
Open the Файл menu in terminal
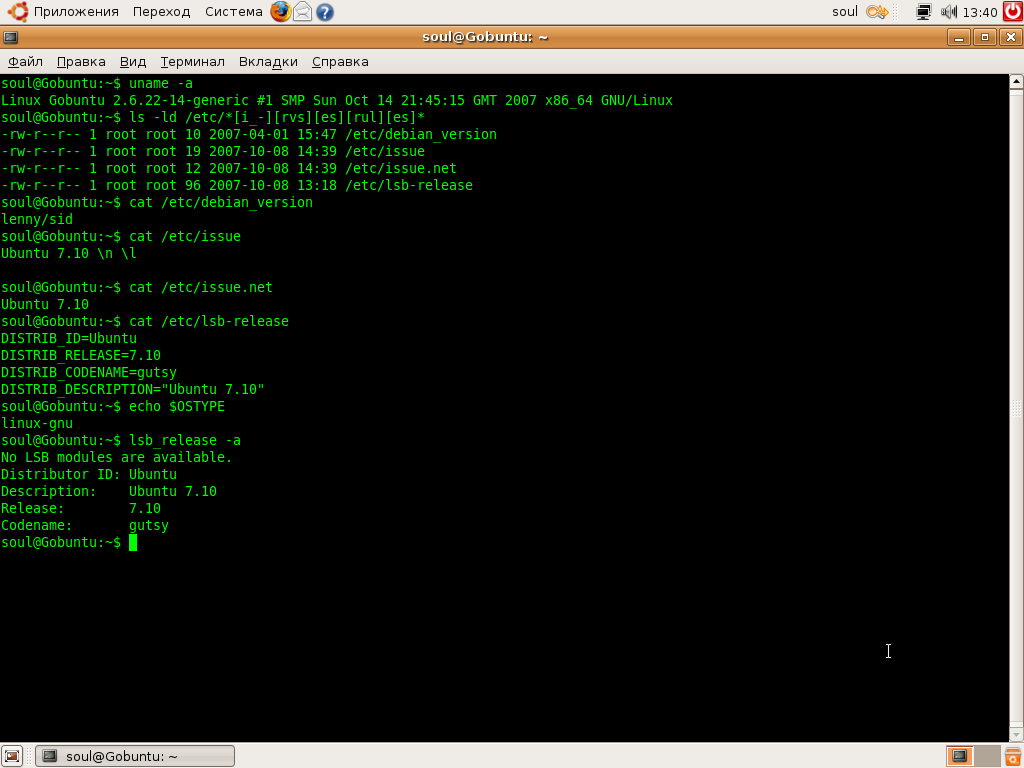tap(25, 61)
